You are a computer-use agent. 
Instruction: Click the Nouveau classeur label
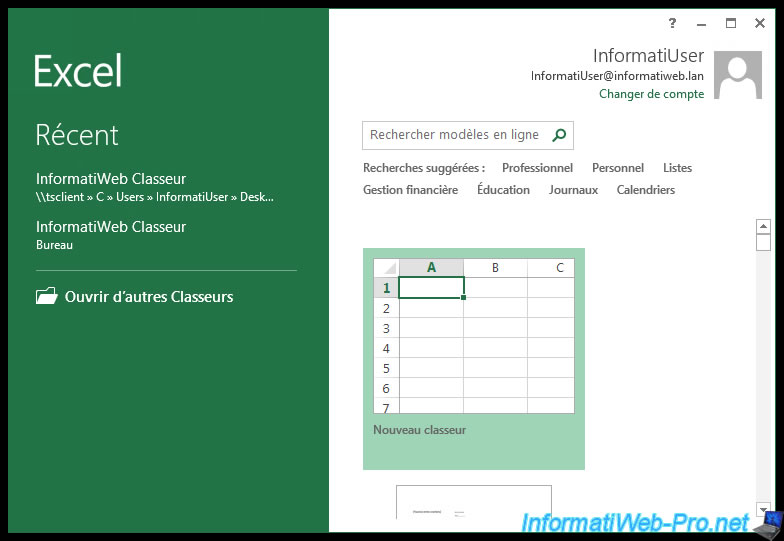[x=420, y=430]
